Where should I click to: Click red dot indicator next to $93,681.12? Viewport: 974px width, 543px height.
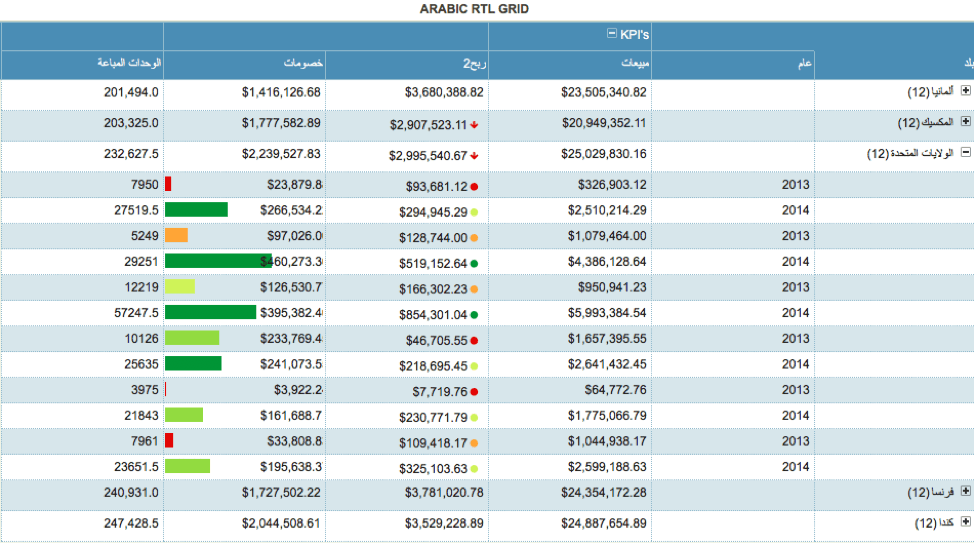tap(474, 186)
